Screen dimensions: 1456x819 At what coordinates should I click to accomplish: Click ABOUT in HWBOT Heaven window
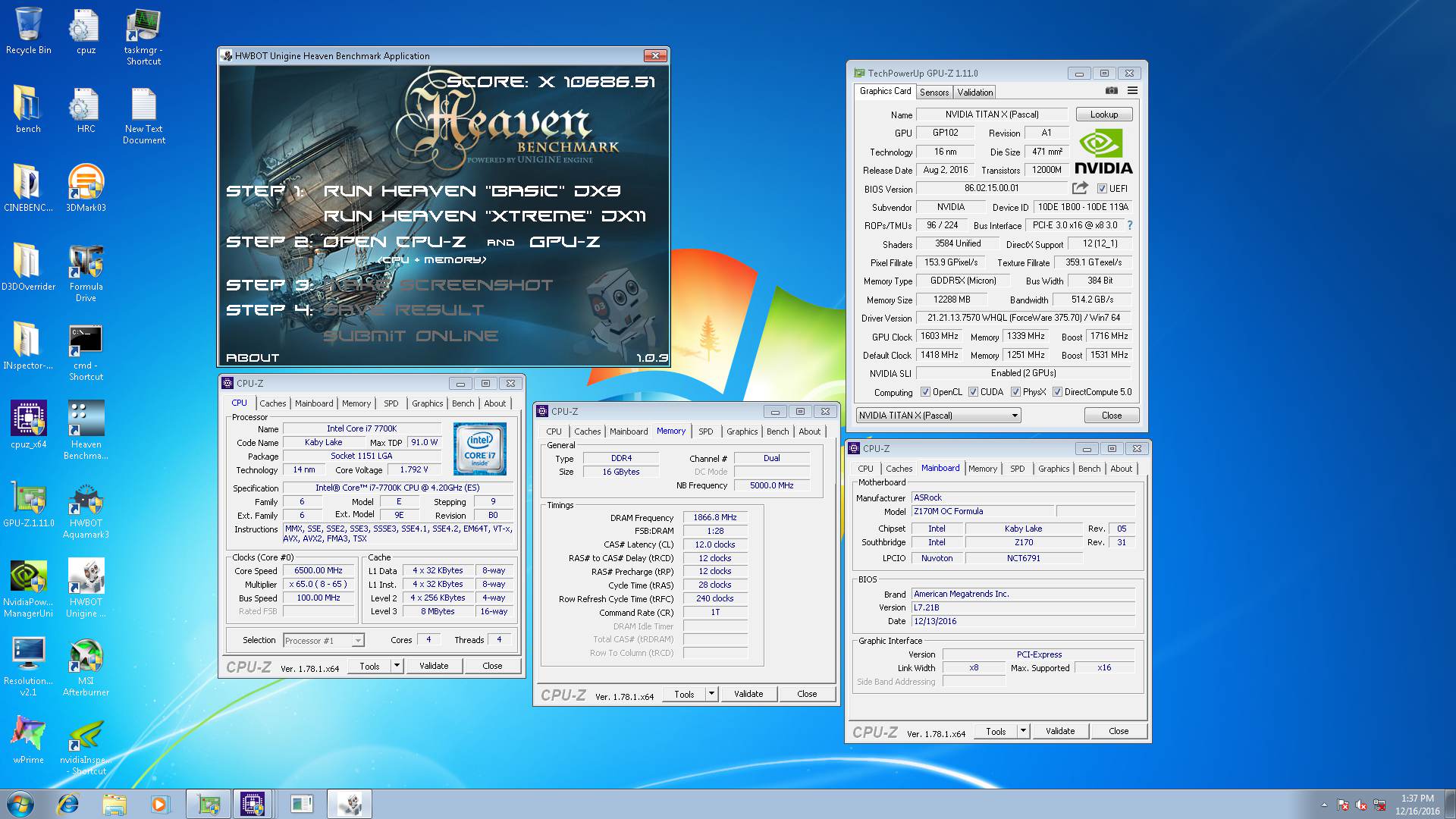[253, 357]
